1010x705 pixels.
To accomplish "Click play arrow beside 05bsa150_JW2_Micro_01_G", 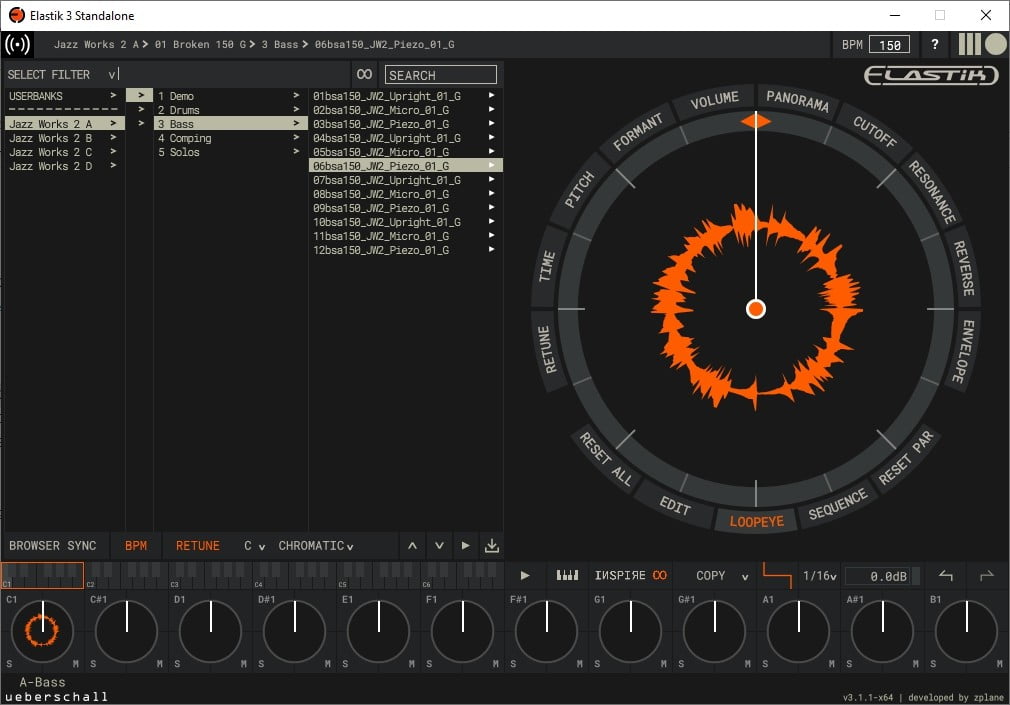I will (491, 151).
